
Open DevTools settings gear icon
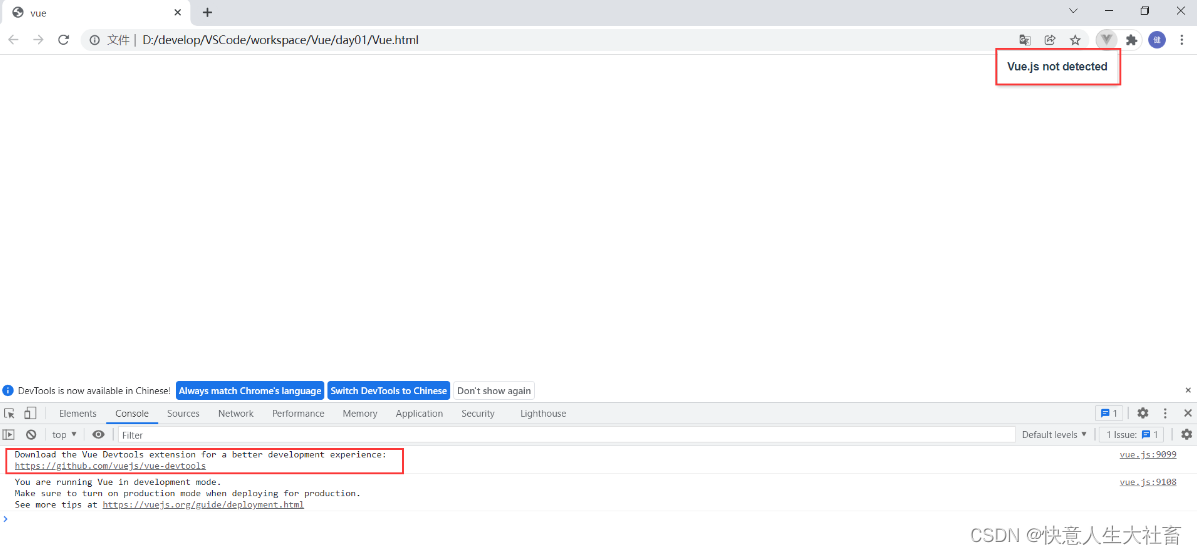[1142, 413]
